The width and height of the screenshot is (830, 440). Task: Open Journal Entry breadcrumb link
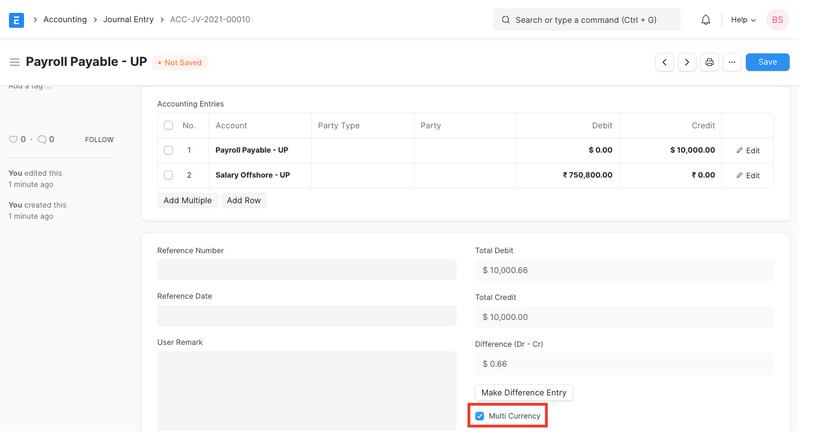(128, 20)
